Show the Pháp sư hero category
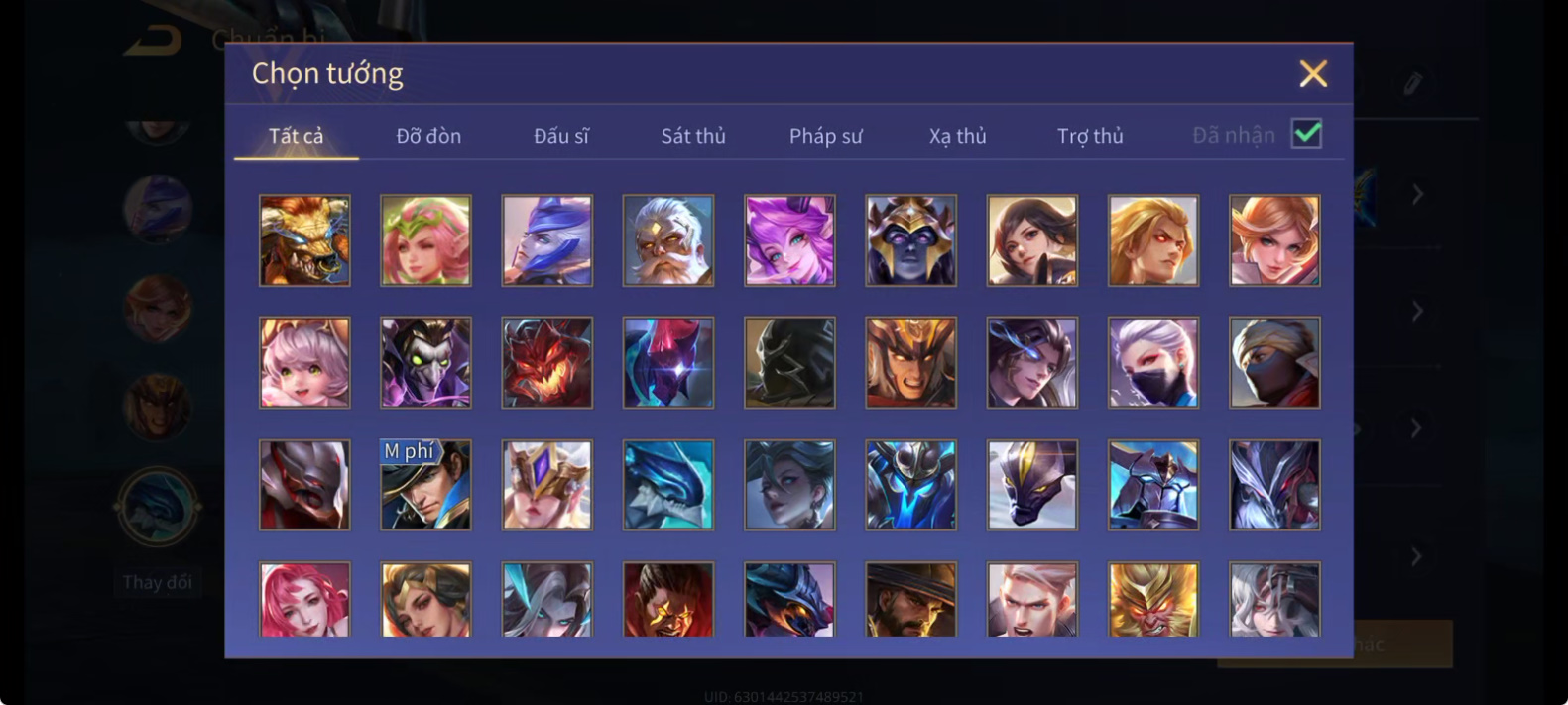The image size is (1568, 705). pyautogui.click(x=826, y=136)
